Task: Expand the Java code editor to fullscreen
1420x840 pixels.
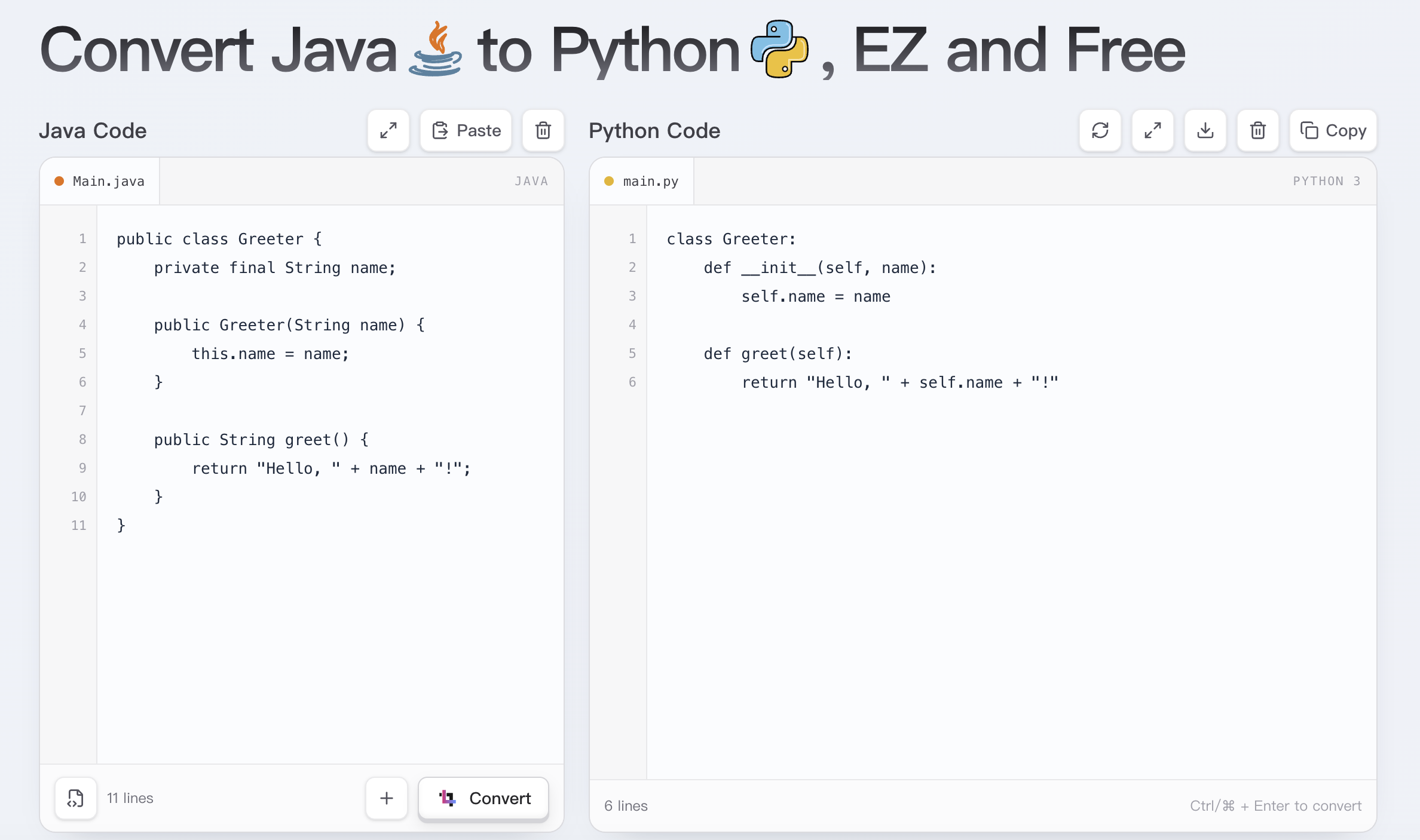Action: [388, 130]
